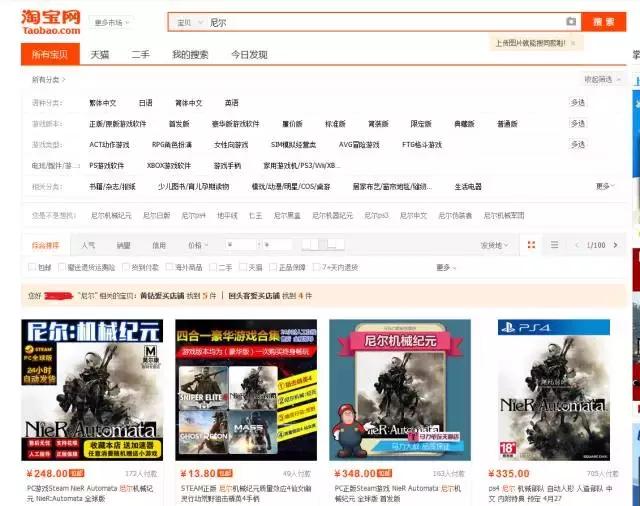Click the 回头客买家店铺 link

point(254,296)
